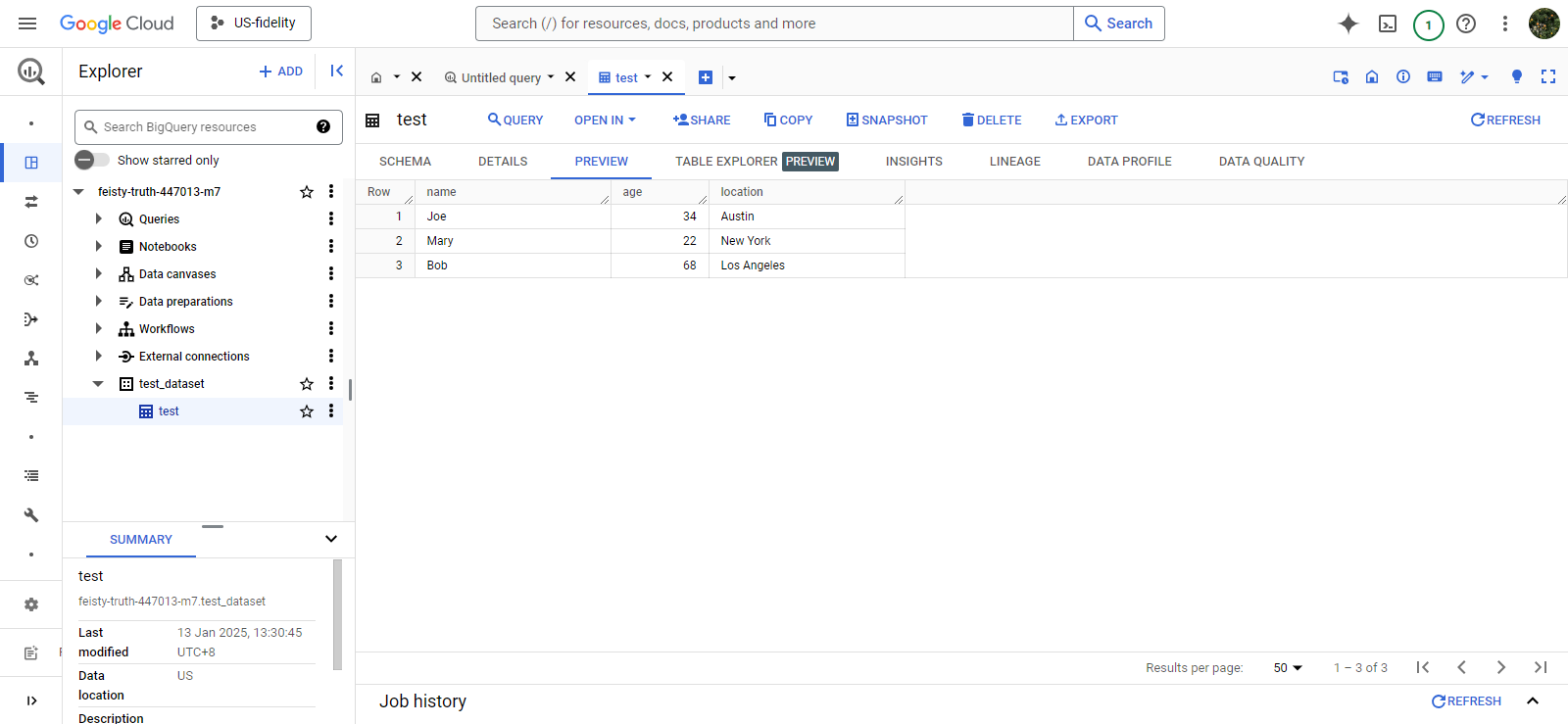Collapse the feisty-truth-447013-m7 project node
The height and width of the screenshot is (724, 1568).
78,192
